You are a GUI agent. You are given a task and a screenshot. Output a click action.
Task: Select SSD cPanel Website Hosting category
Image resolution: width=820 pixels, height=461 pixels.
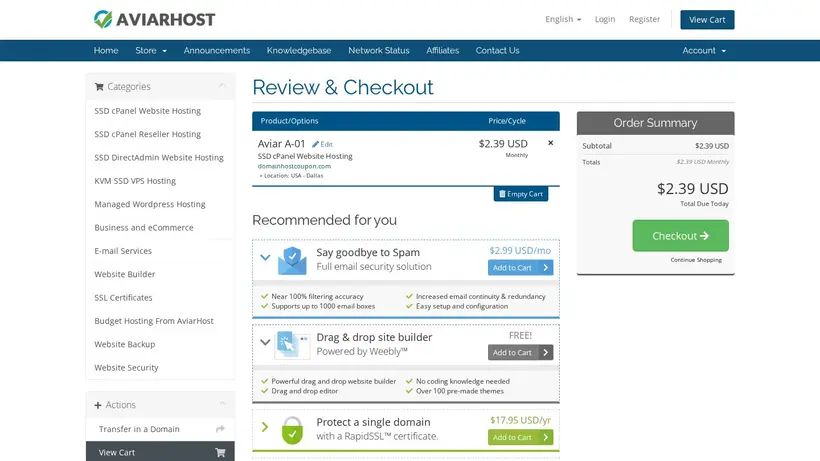pos(147,111)
